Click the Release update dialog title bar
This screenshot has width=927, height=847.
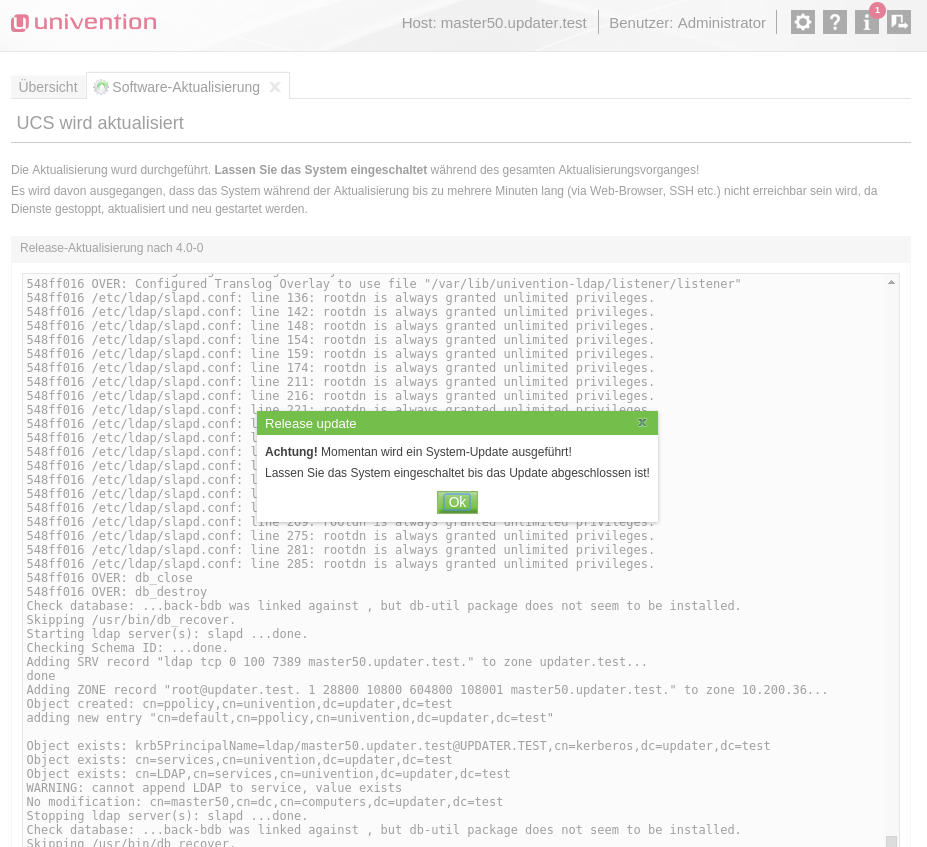coord(440,423)
